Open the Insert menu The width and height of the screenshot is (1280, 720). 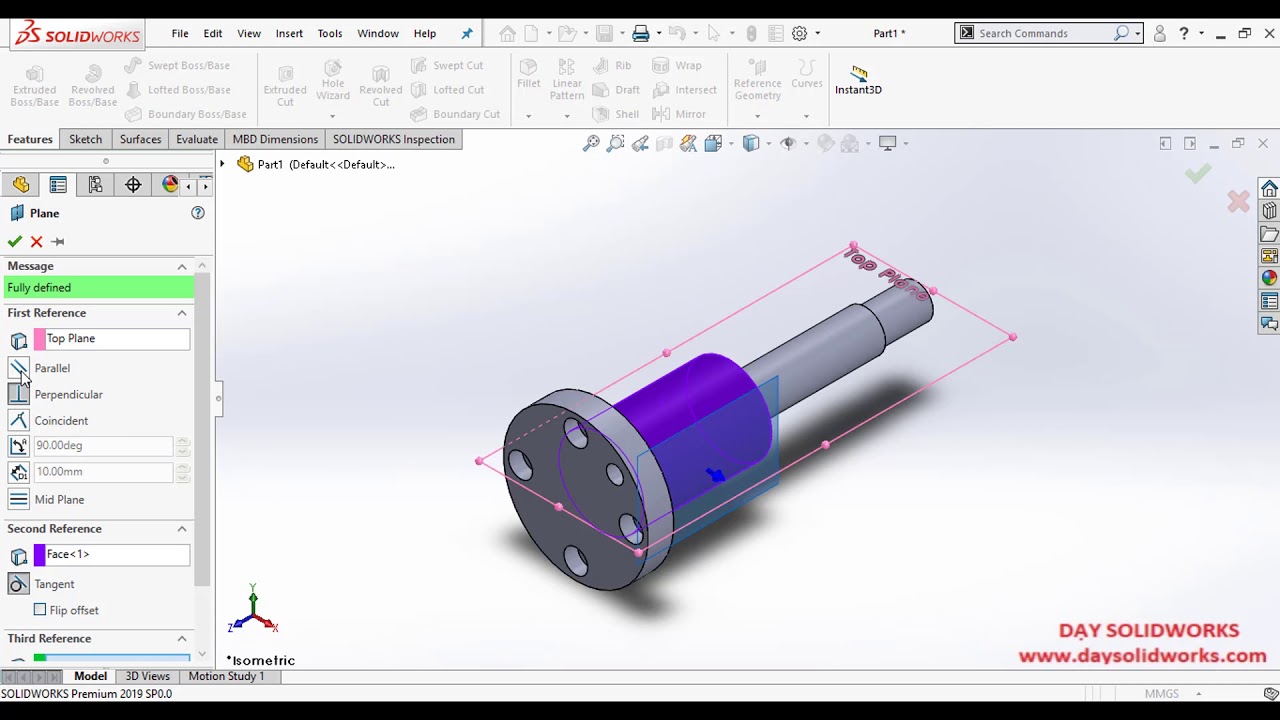(289, 33)
